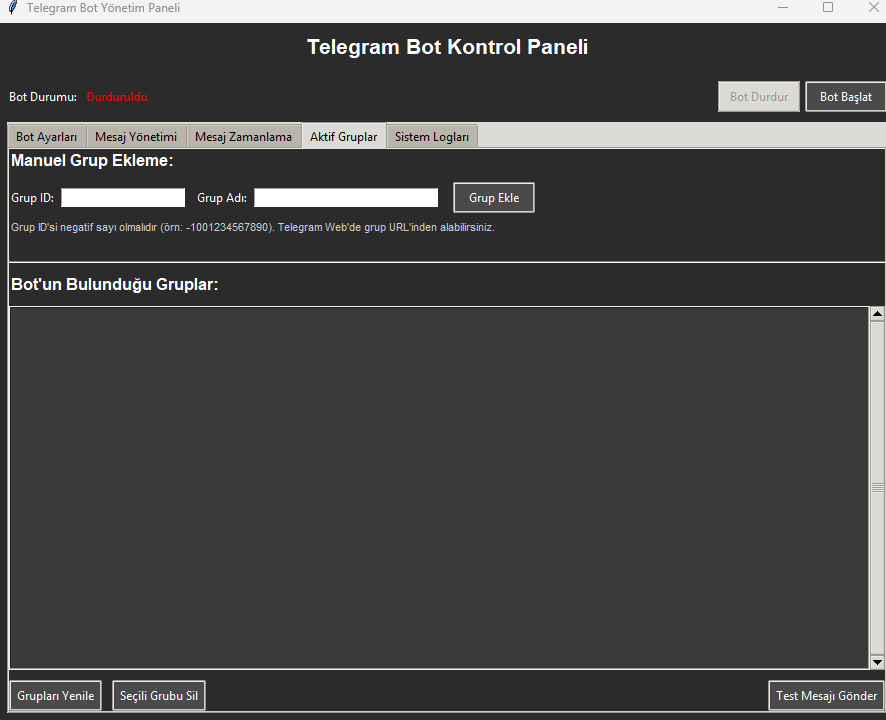Click inside the empty groups list area
Viewport: 886px width, 720px height.
[438, 487]
